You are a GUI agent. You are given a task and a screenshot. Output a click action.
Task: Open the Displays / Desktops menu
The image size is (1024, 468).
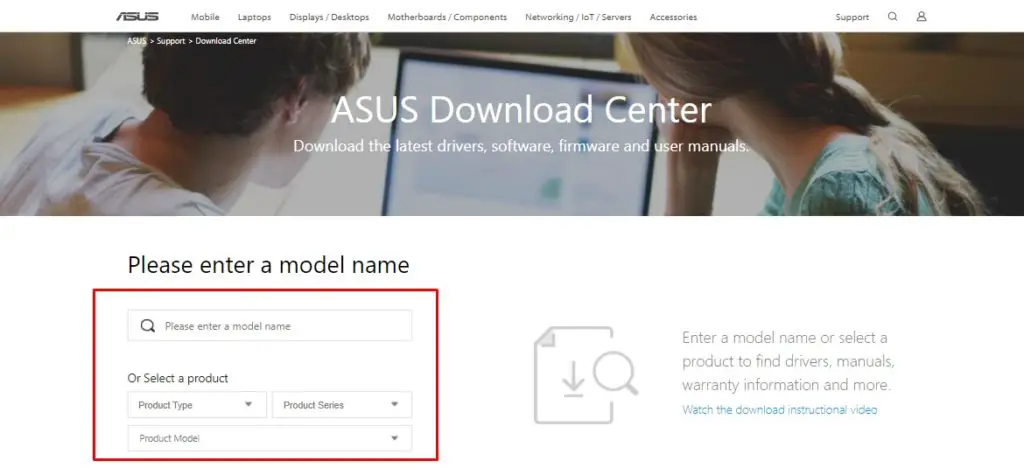click(x=329, y=17)
